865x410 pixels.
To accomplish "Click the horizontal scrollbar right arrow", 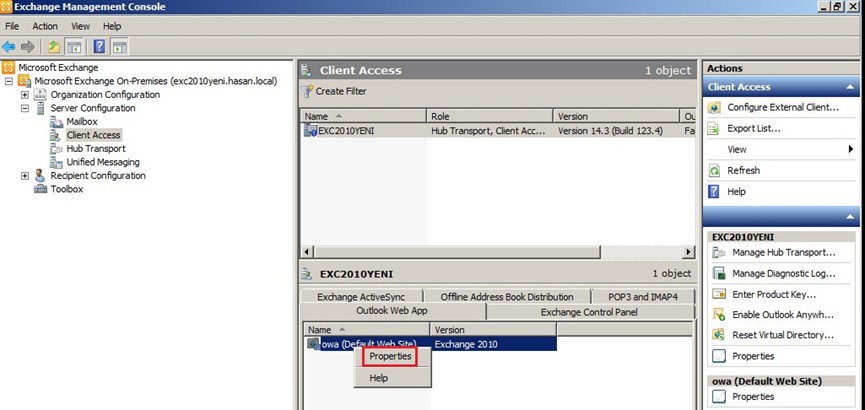I will point(688,252).
